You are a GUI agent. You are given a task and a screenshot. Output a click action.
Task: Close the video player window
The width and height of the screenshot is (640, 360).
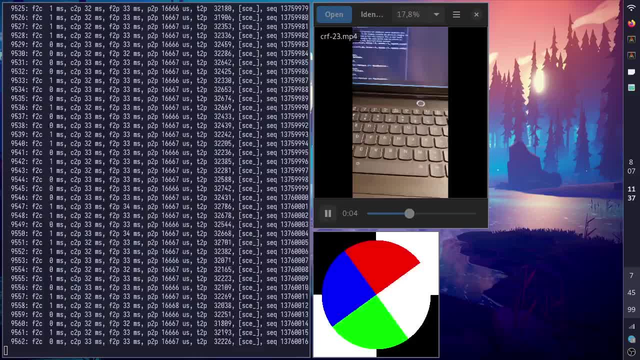(476, 14)
